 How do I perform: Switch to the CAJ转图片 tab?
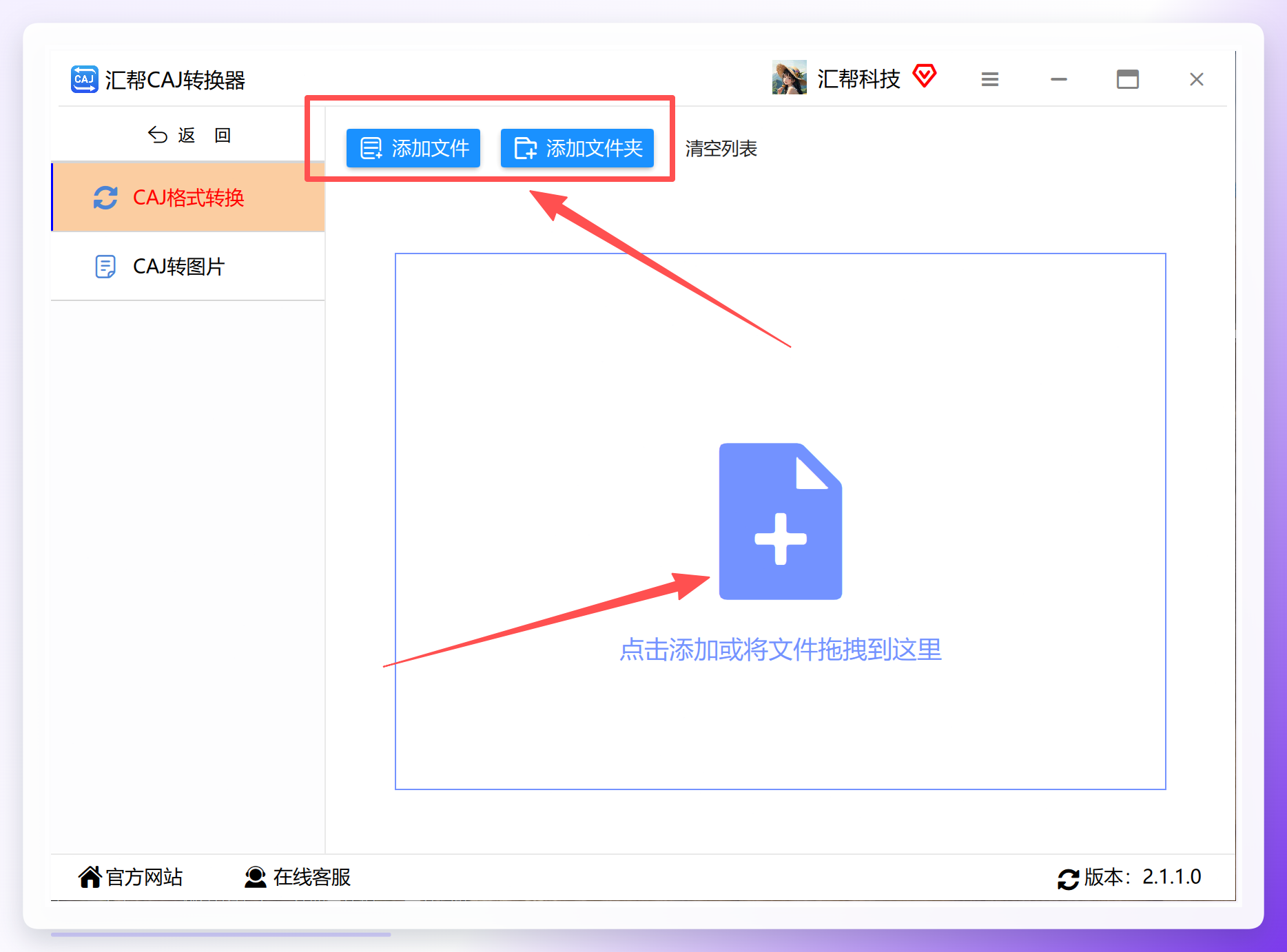[x=188, y=267]
